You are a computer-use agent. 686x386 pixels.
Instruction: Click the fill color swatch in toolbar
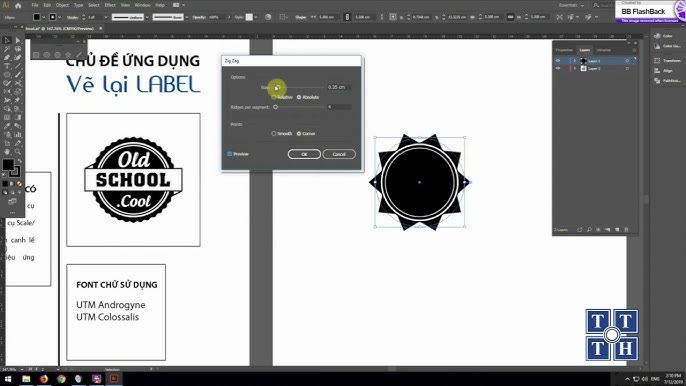click(8, 165)
